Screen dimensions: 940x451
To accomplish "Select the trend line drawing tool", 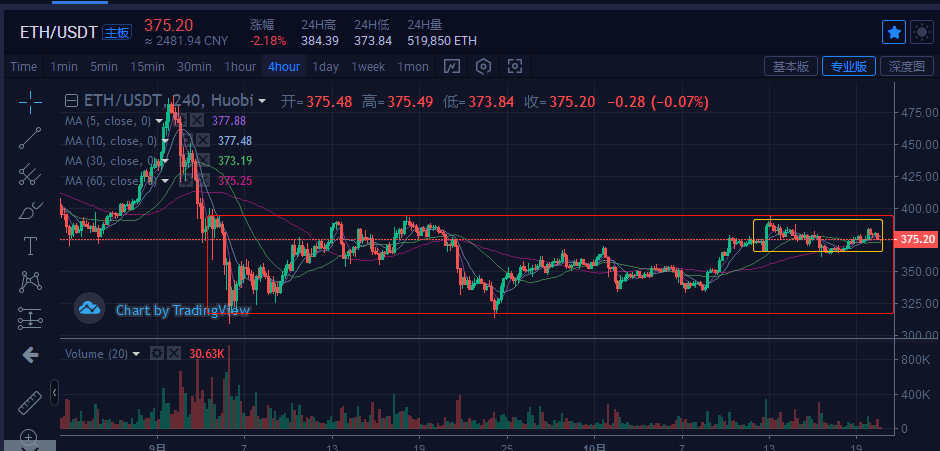I will coord(30,138).
